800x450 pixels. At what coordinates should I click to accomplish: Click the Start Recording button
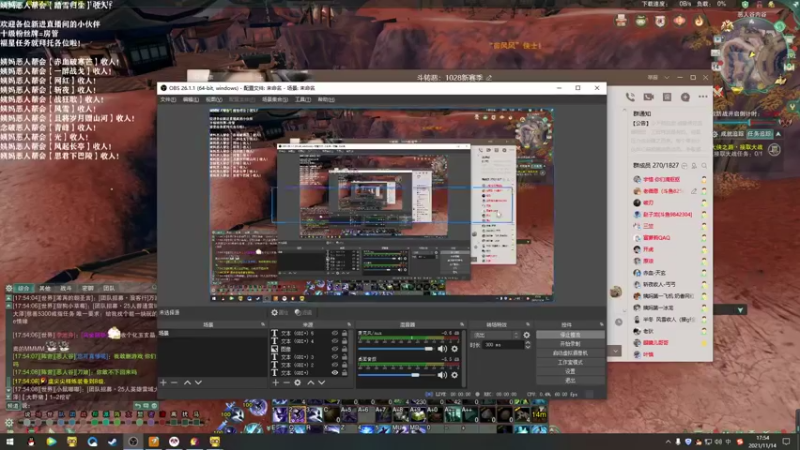click(x=570, y=344)
